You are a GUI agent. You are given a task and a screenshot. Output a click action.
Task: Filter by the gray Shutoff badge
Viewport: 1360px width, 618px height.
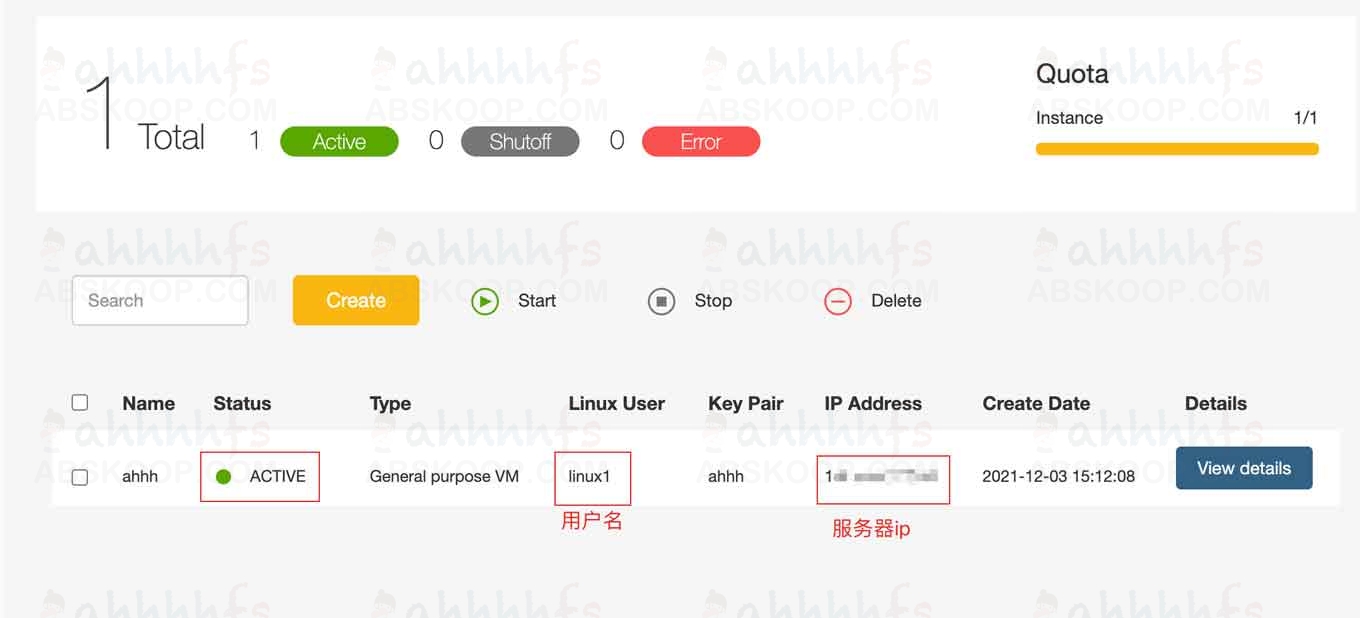[520, 142]
